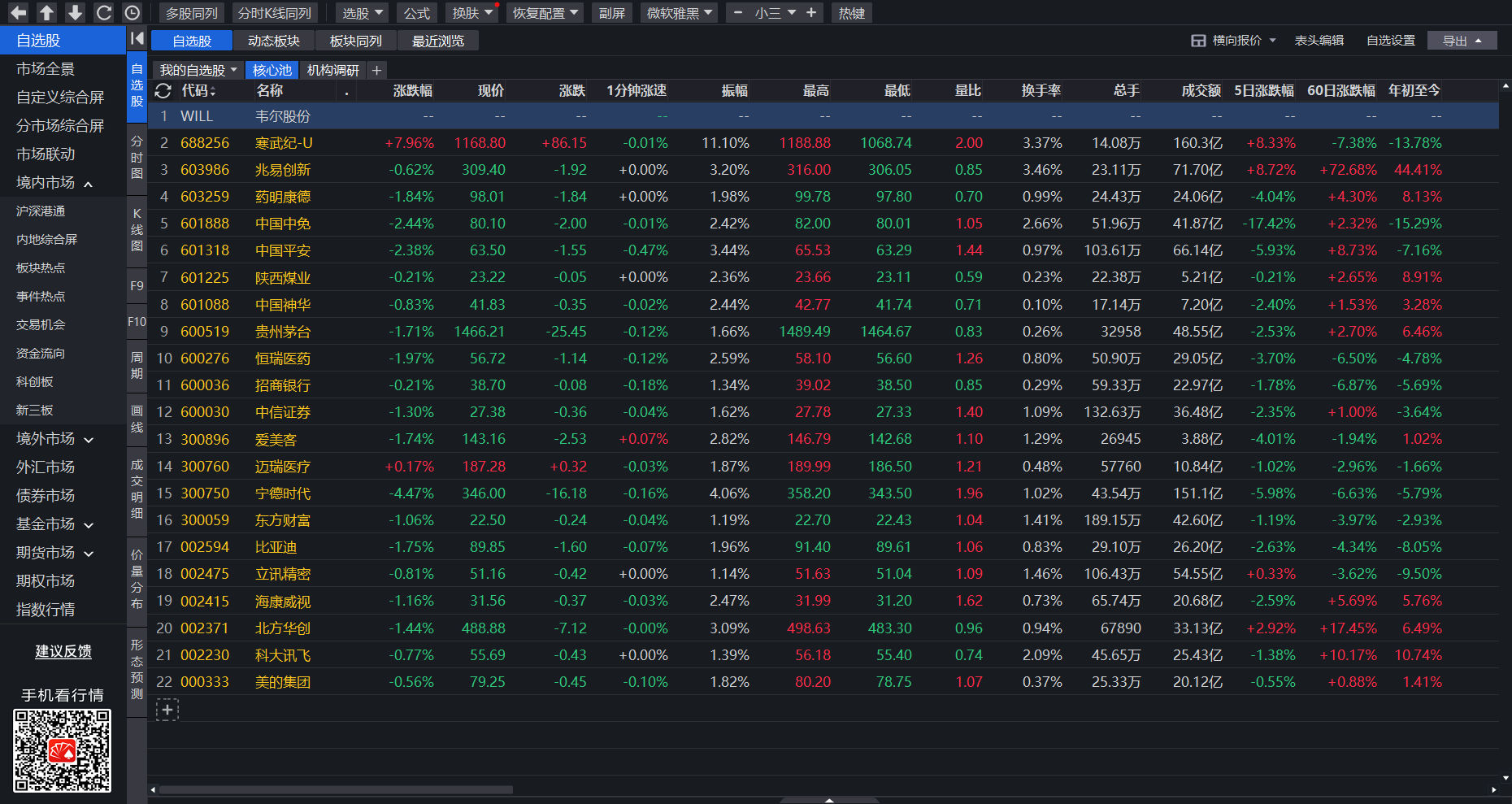
Task: Sort by the 涨跌幅 column header
Action: coord(413,91)
